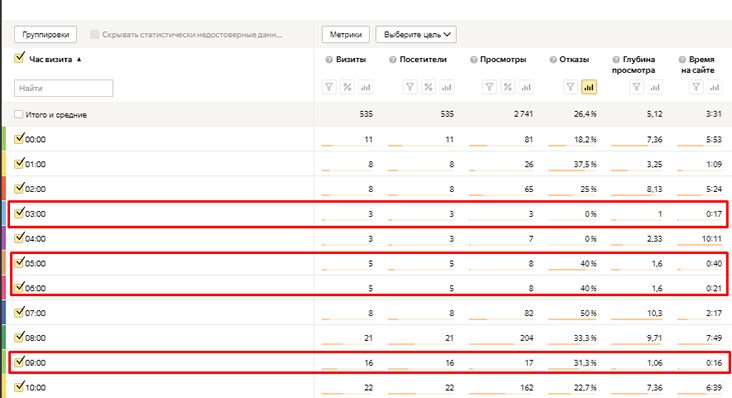This screenshot has height=398, width=732.
Task: Show chart icon for Глубина просмотра
Action: point(655,87)
